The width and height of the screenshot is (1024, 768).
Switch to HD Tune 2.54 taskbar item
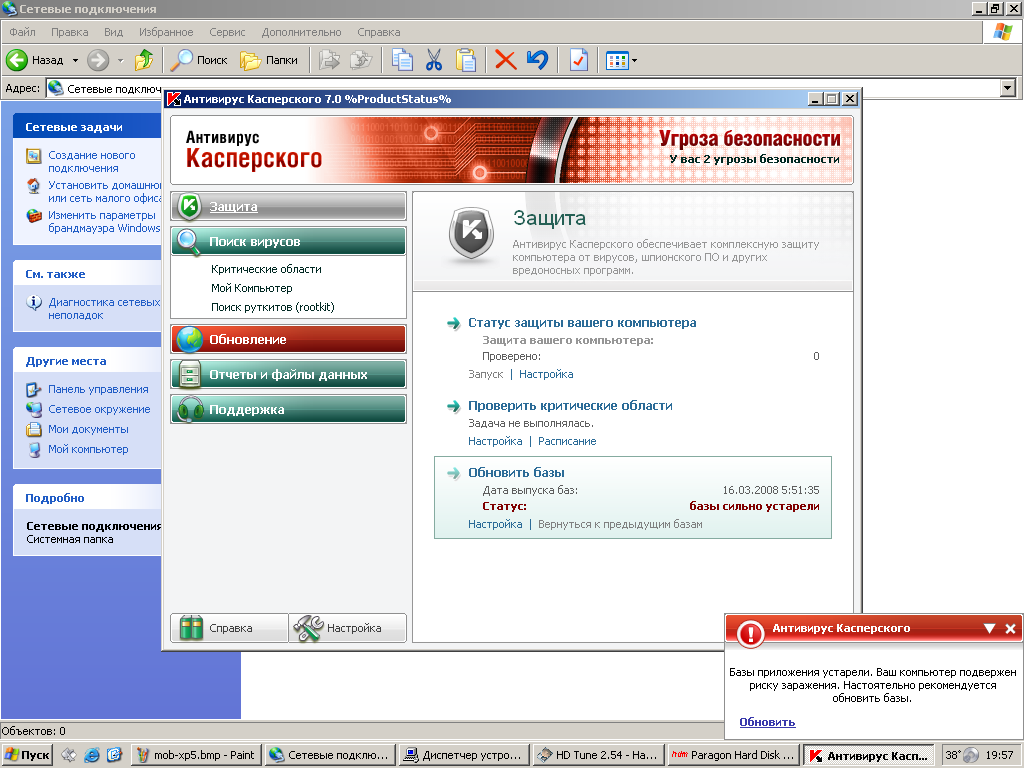[x=598, y=755]
